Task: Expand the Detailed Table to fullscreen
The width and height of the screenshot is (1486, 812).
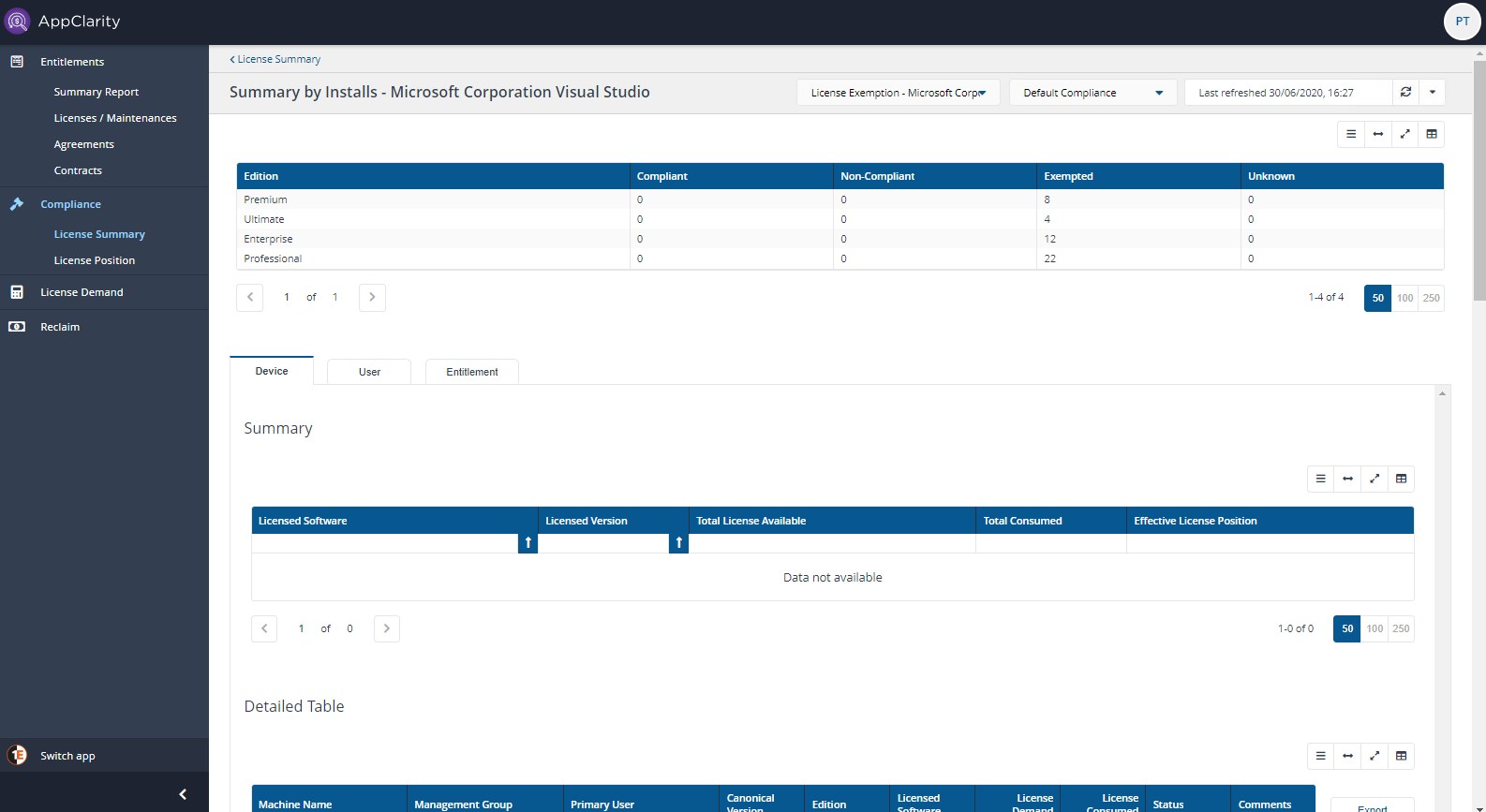Action: 1375,756
